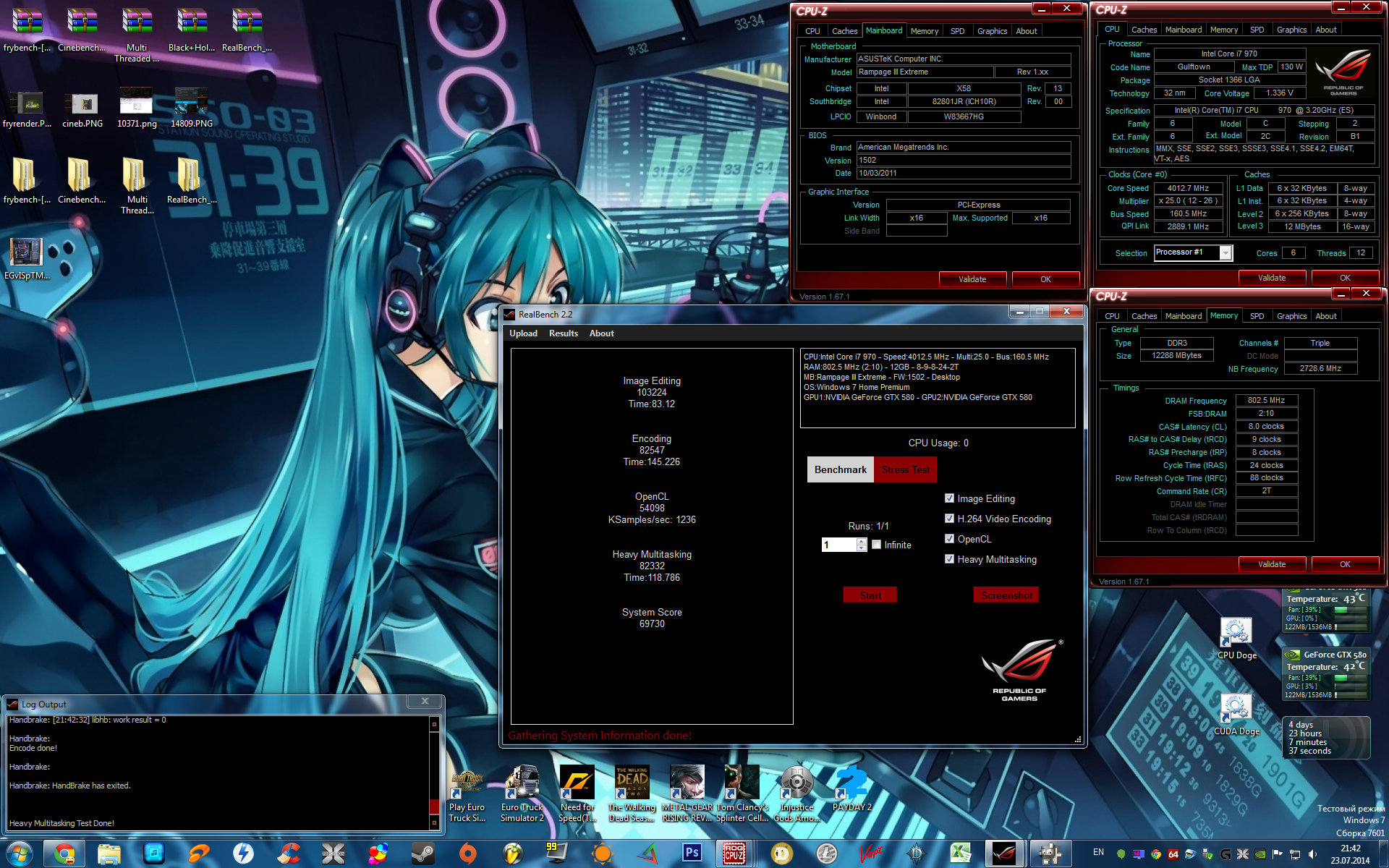Viewport: 1389px width, 868px height.
Task: Open the Windows Start menu orb
Action: [x=20, y=854]
